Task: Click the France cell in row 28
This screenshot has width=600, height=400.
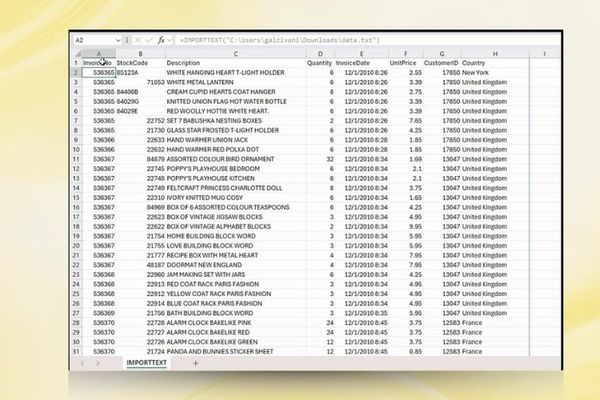Action: coord(495,323)
